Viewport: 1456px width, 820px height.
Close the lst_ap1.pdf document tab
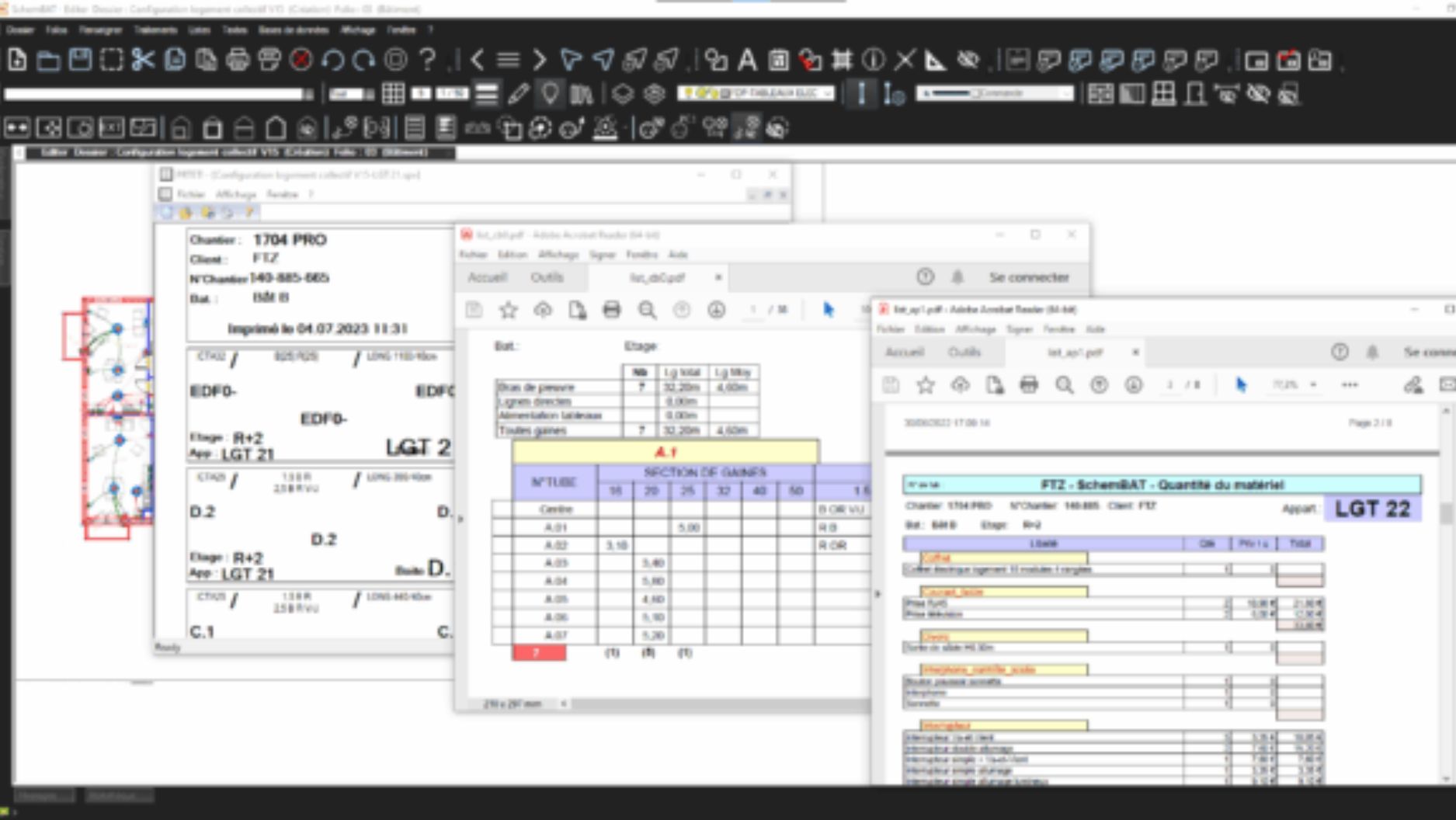pyautogui.click(x=1135, y=352)
